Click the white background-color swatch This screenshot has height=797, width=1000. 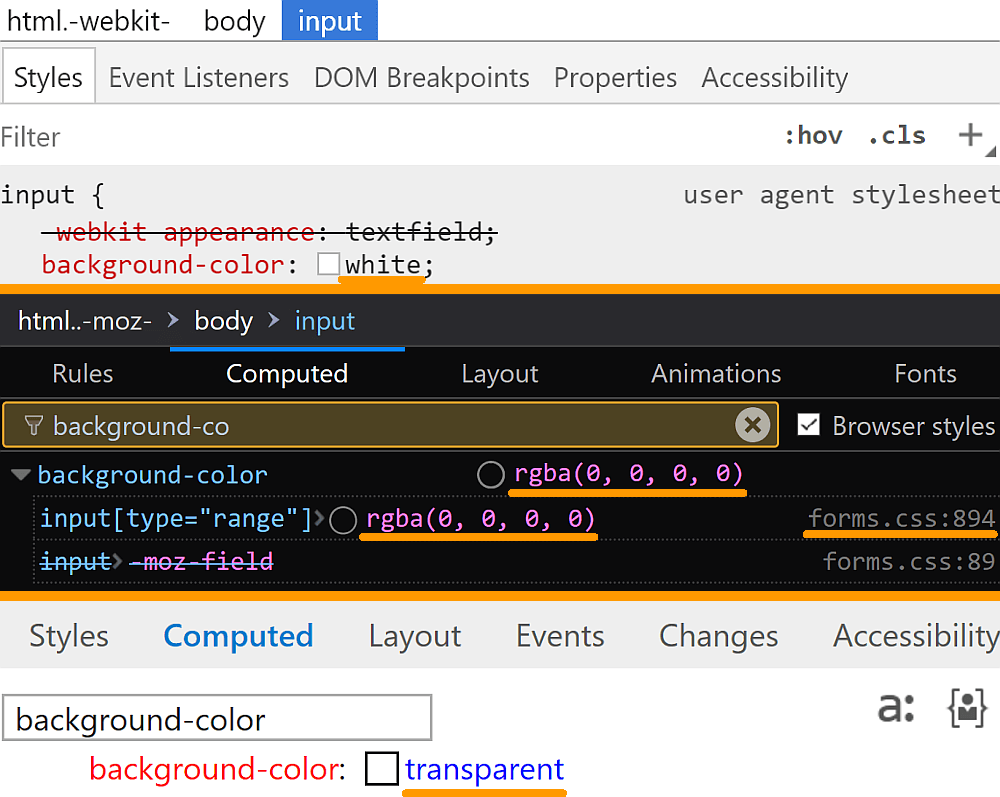[328, 265]
